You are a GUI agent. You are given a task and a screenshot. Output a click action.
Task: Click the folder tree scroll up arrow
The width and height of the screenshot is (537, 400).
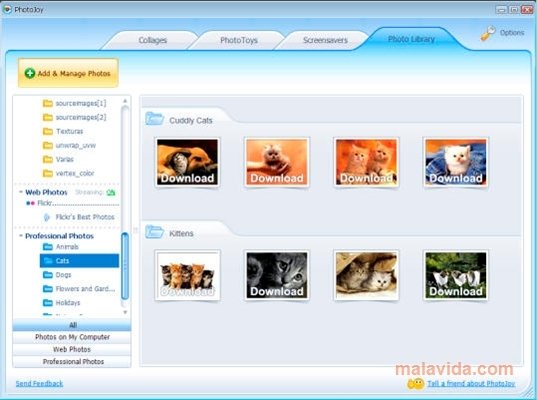125,101
